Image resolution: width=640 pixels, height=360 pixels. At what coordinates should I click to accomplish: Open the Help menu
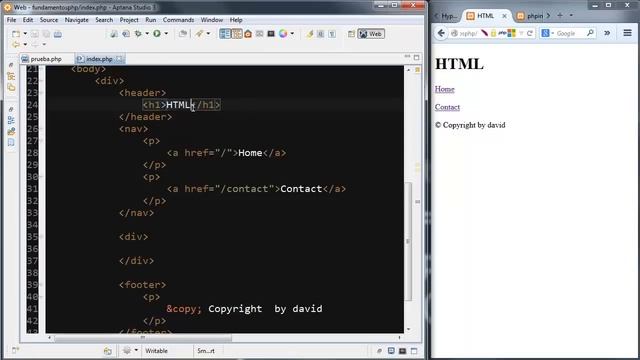236,20
